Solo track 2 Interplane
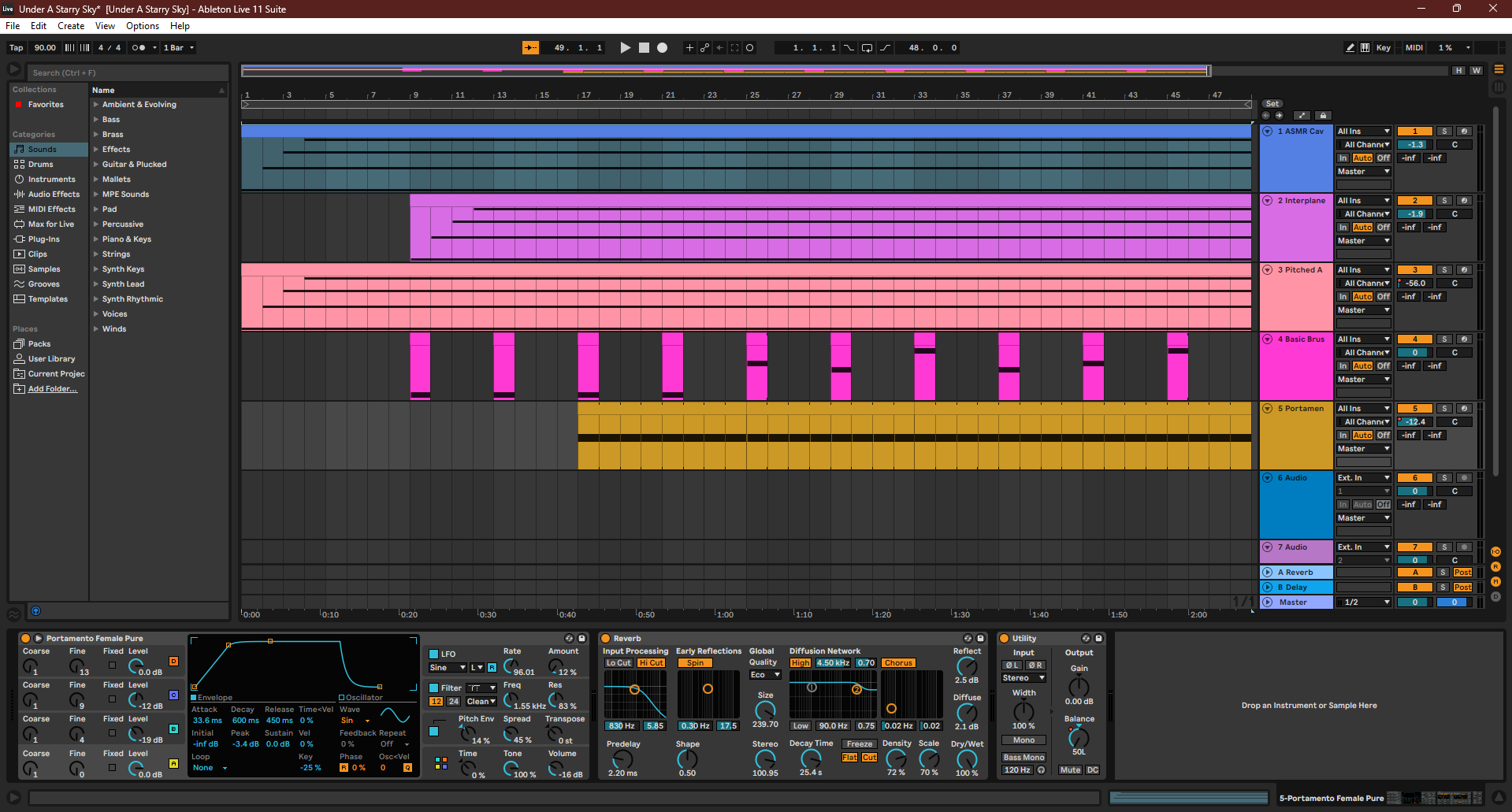The image size is (1512, 812). click(1444, 201)
